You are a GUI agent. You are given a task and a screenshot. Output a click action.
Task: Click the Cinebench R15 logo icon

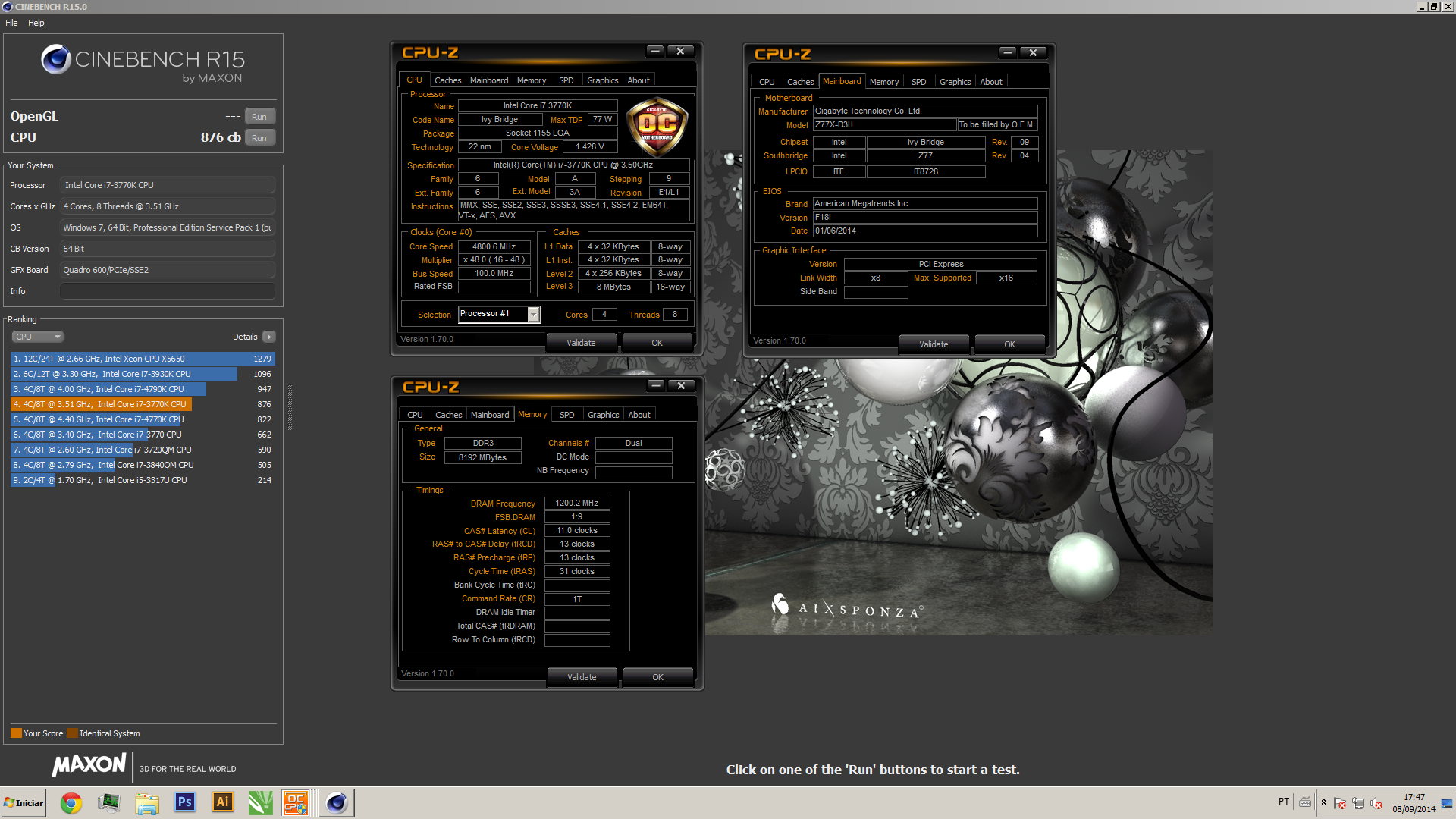(x=56, y=59)
